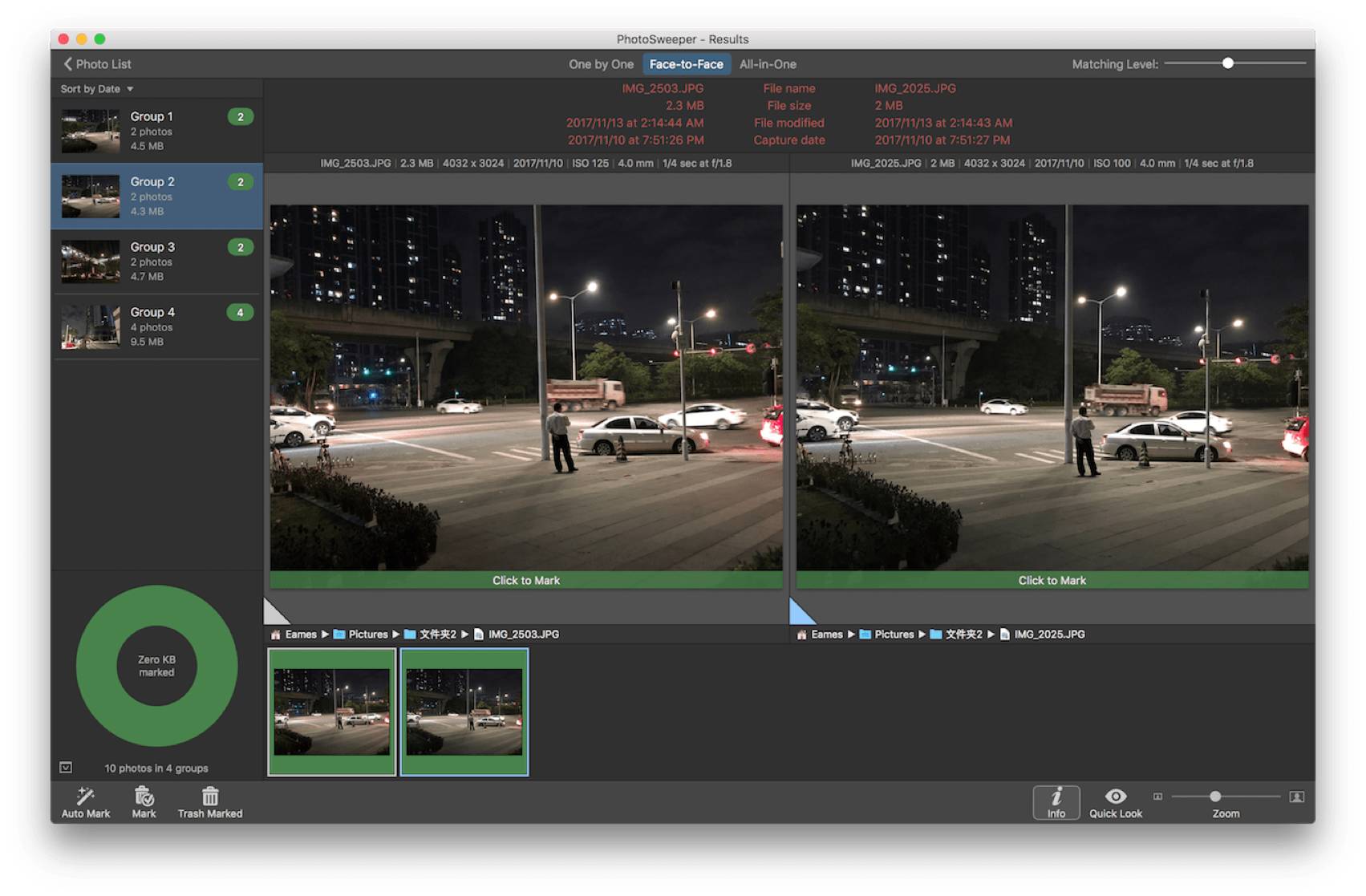Open the 文件夹2 folder in the left path bar
The image size is (1366, 896).
[431, 634]
